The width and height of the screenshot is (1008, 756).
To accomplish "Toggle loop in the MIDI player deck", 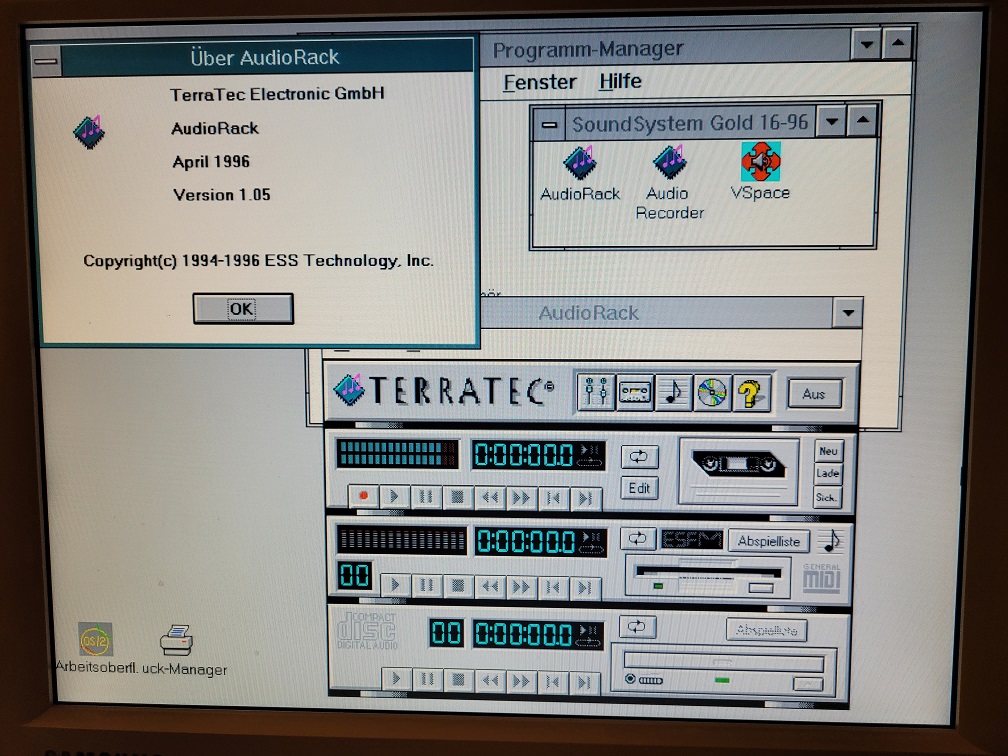I will pos(638,538).
